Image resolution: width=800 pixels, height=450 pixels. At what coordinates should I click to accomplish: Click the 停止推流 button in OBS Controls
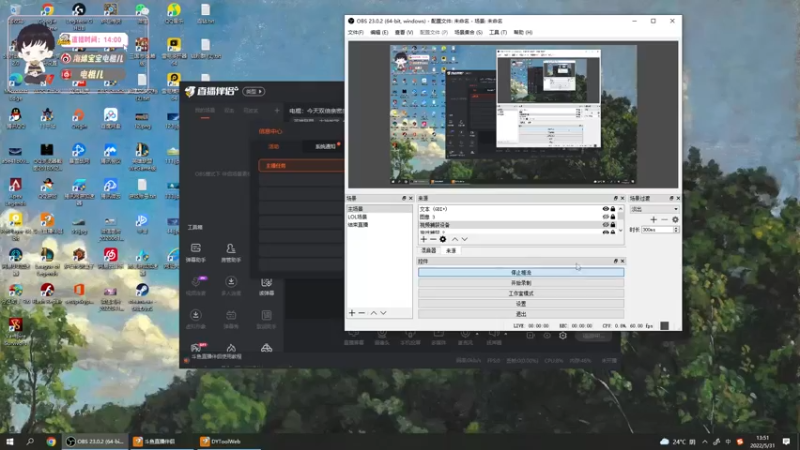(x=521, y=272)
